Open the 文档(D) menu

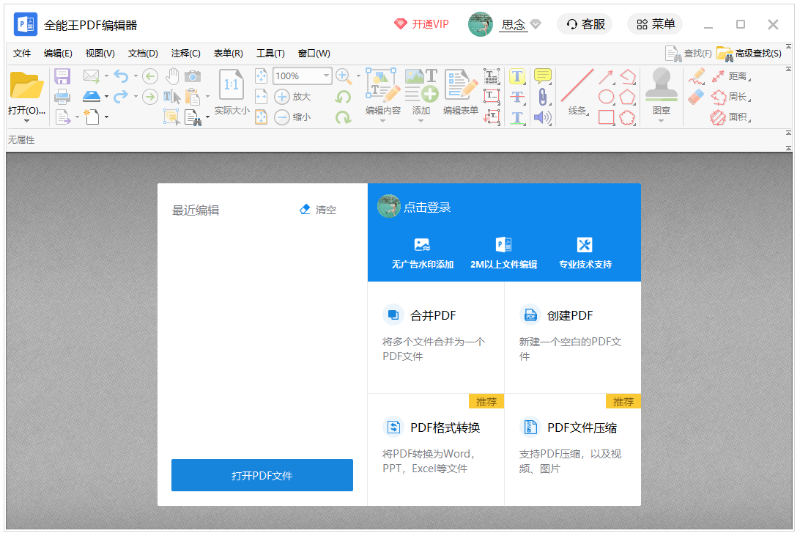tap(143, 53)
